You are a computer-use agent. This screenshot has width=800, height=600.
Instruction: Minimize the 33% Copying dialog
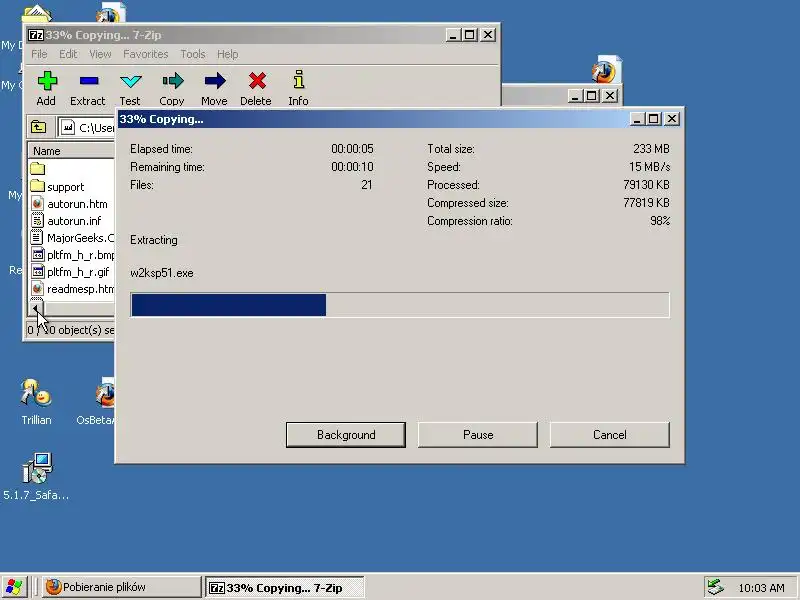tap(636, 119)
